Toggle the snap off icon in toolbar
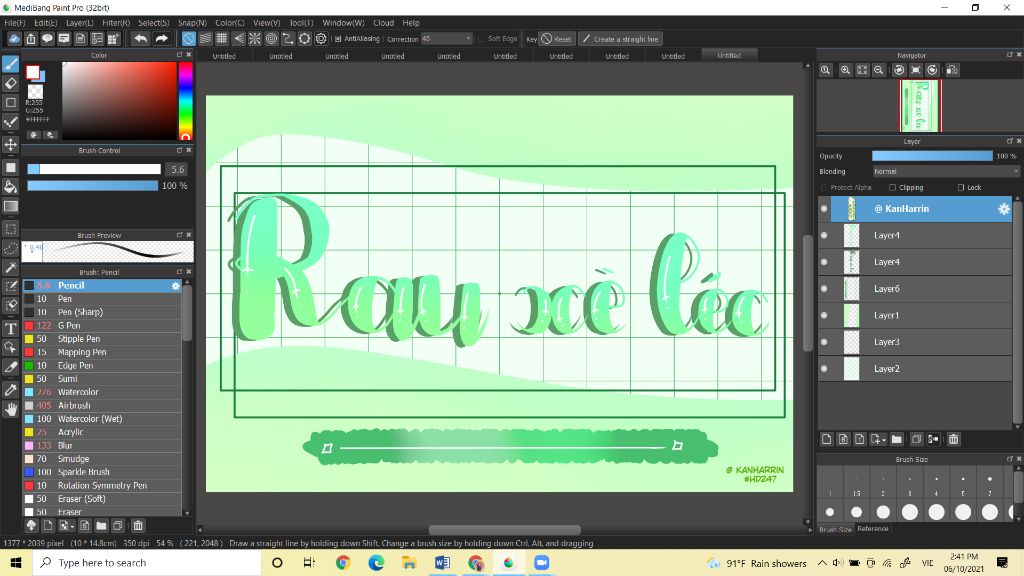1024x576 pixels. [188, 39]
